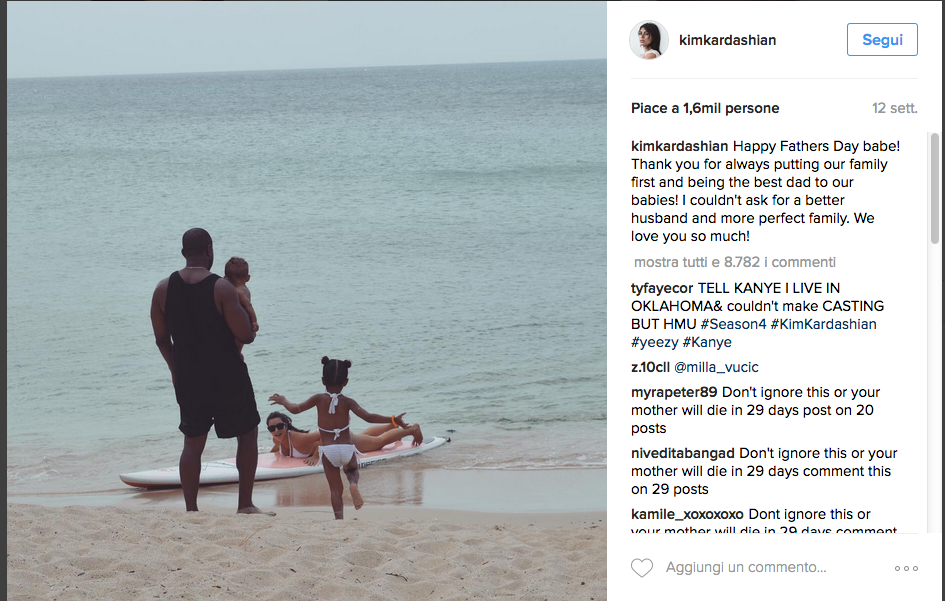Open niveditabangad commenter profile
This screenshot has width=945, height=601.
pyautogui.click(x=683, y=453)
